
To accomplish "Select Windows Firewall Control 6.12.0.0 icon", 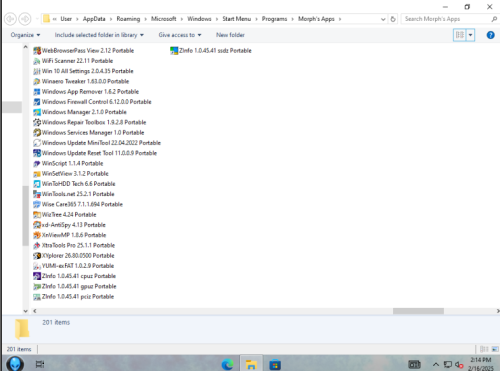I will click(37, 102).
